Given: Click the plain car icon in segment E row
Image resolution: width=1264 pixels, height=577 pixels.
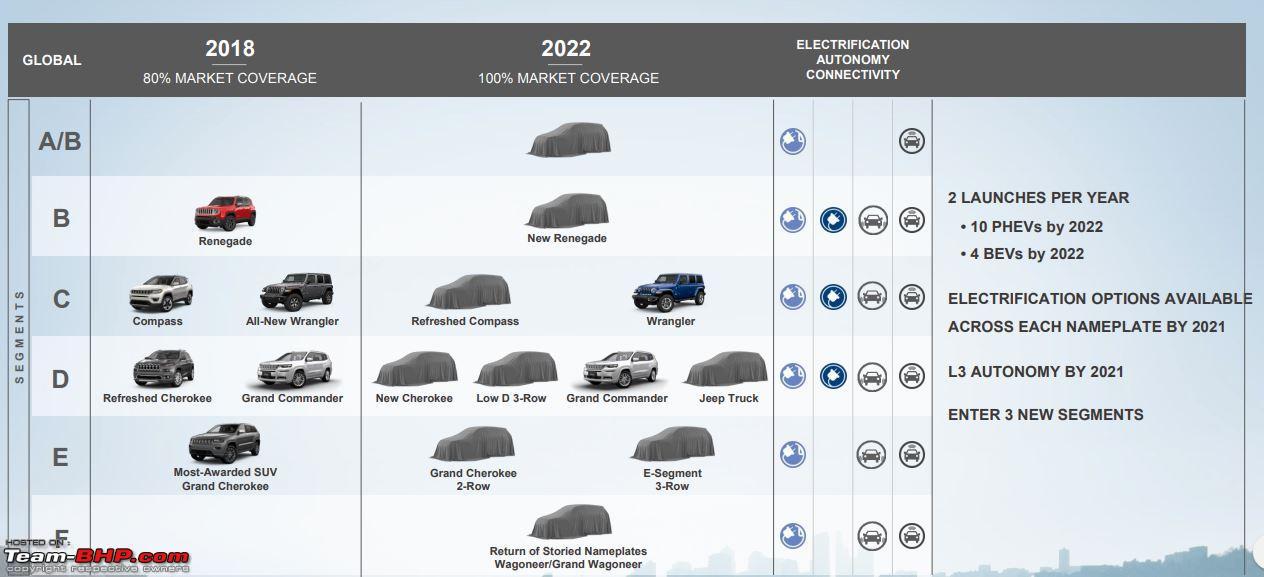Looking at the screenshot, I should click(x=872, y=455).
